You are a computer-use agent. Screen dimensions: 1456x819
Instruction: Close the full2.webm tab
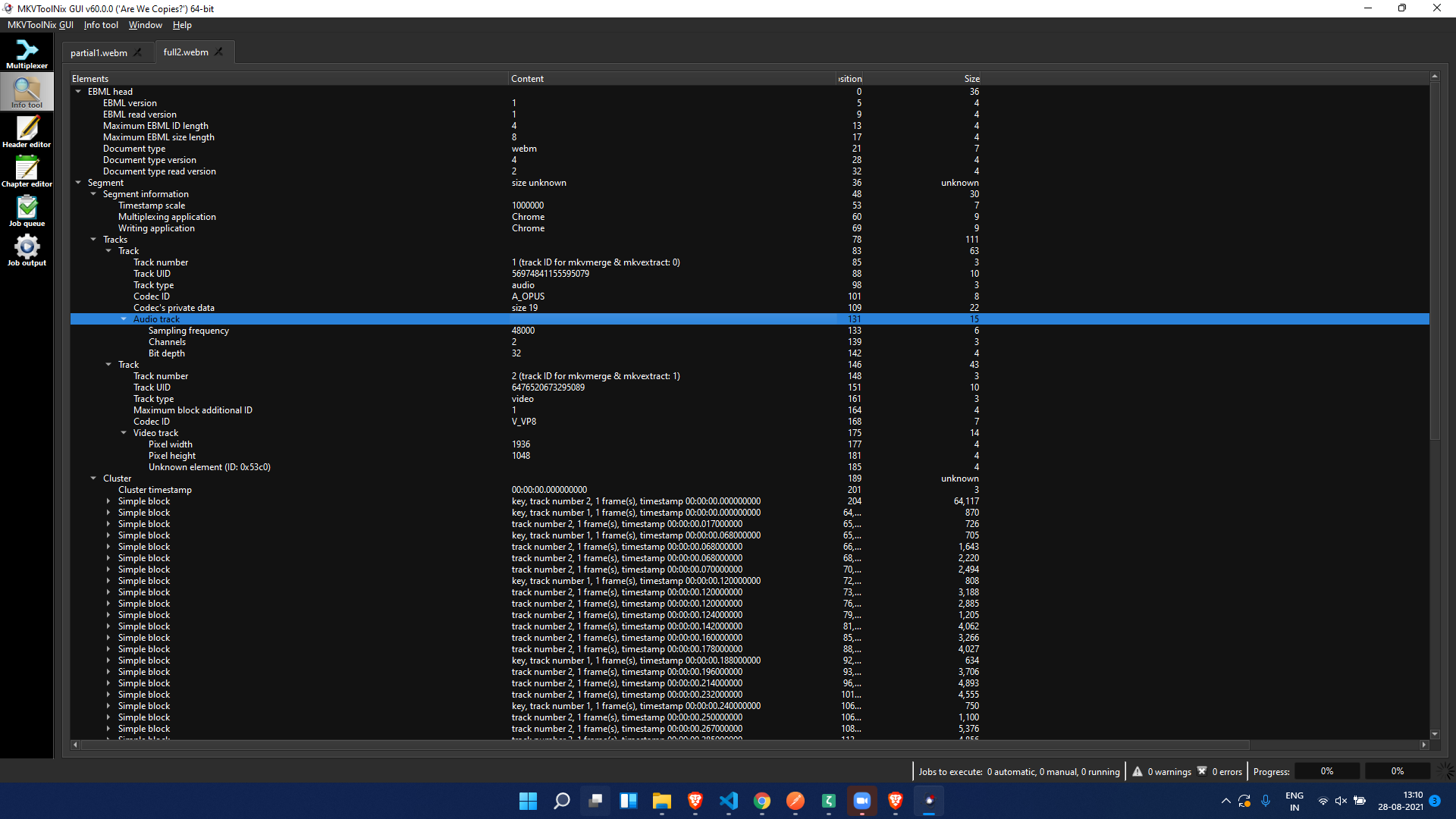pos(218,52)
